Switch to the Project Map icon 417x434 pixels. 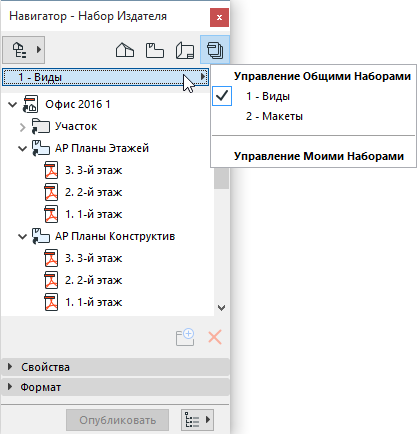point(125,50)
